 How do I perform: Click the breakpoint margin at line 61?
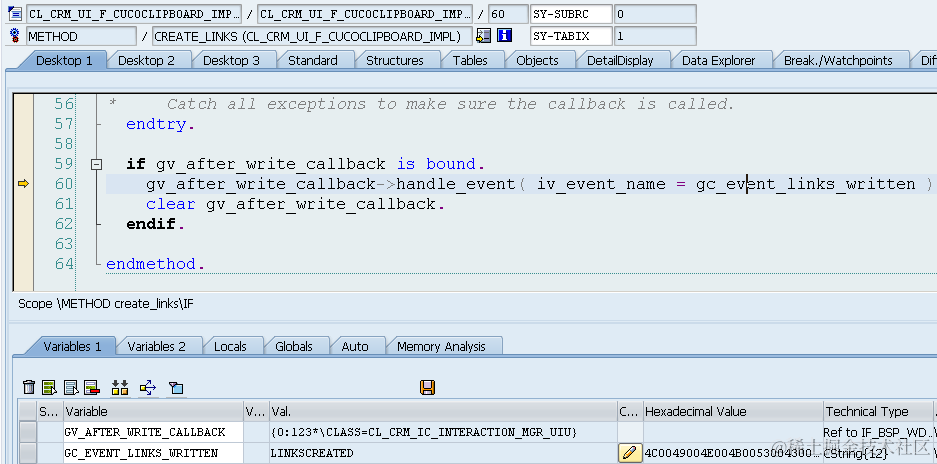coord(23,204)
